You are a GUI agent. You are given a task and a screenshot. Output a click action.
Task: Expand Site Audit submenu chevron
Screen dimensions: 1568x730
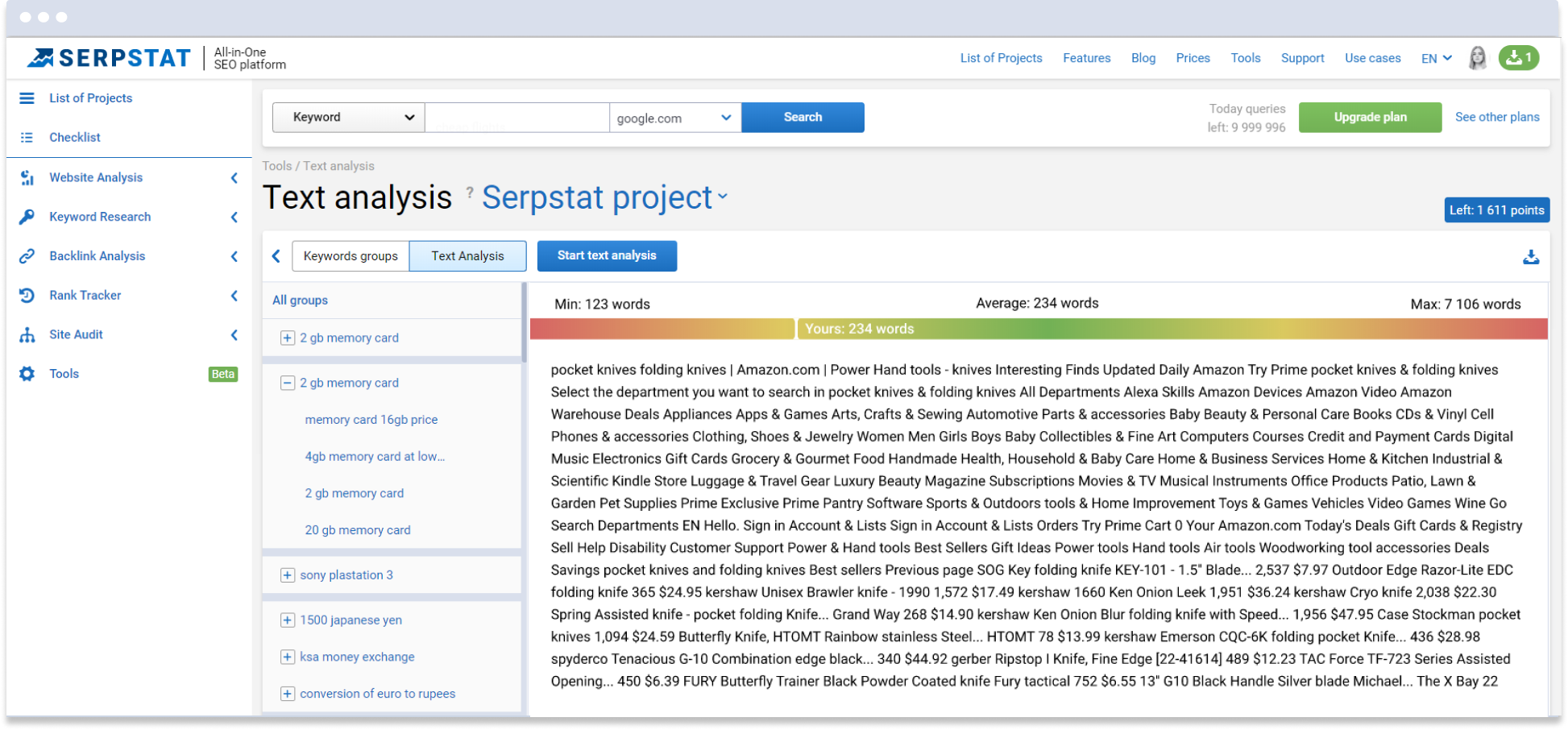click(234, 335)
